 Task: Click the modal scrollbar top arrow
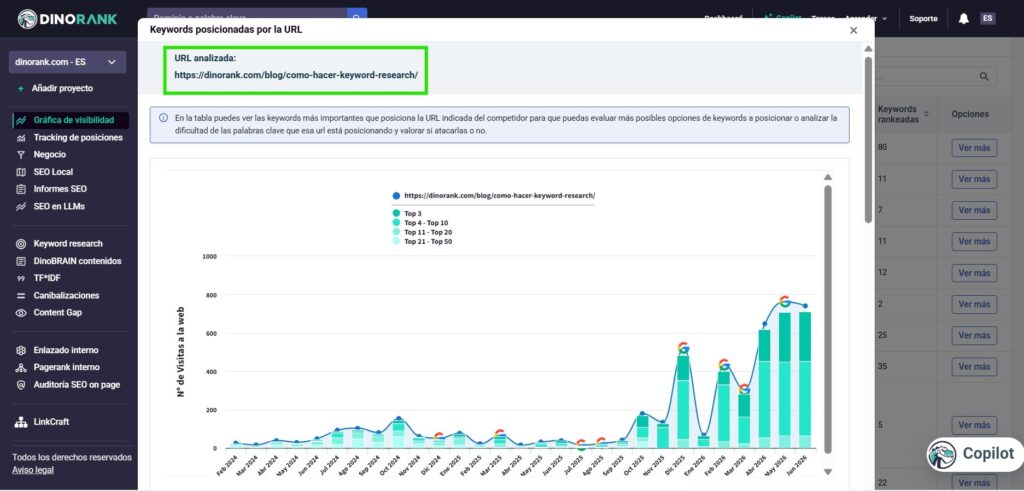(x=868, y=49)
